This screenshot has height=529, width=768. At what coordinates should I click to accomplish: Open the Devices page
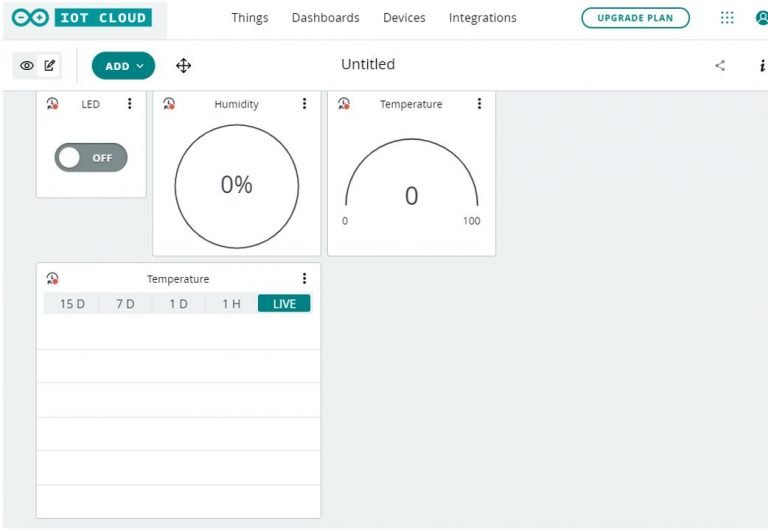point(404,18)
